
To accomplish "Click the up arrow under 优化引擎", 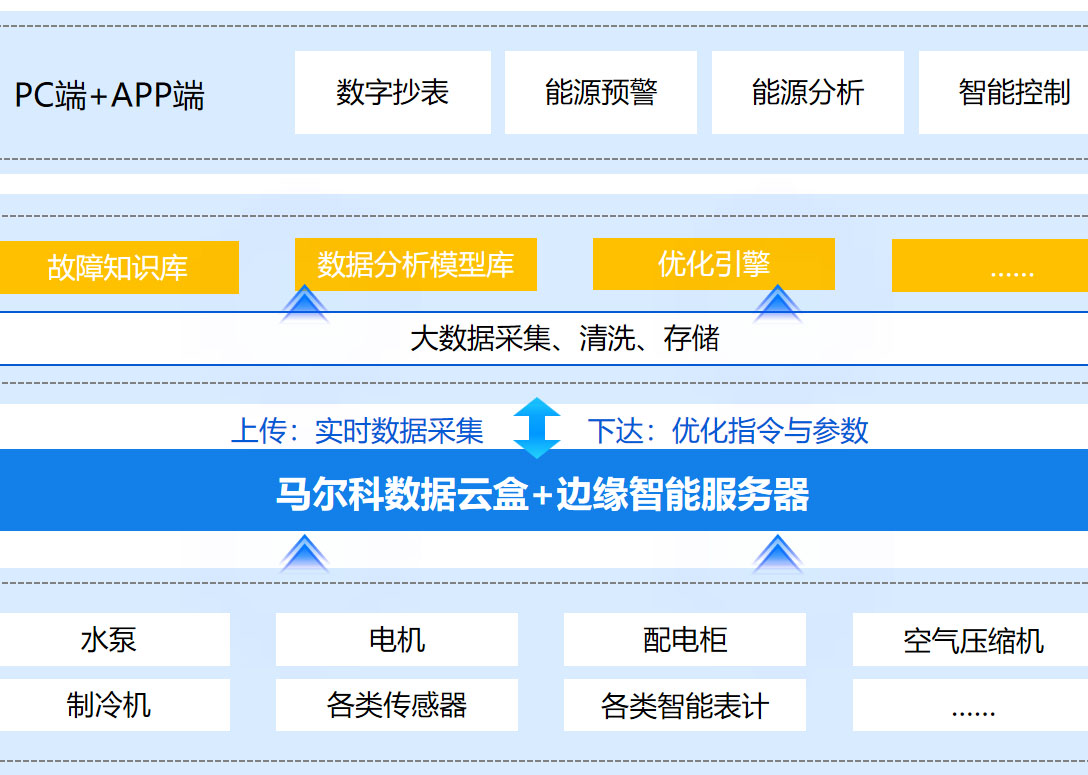I will (x=777, y=304).
